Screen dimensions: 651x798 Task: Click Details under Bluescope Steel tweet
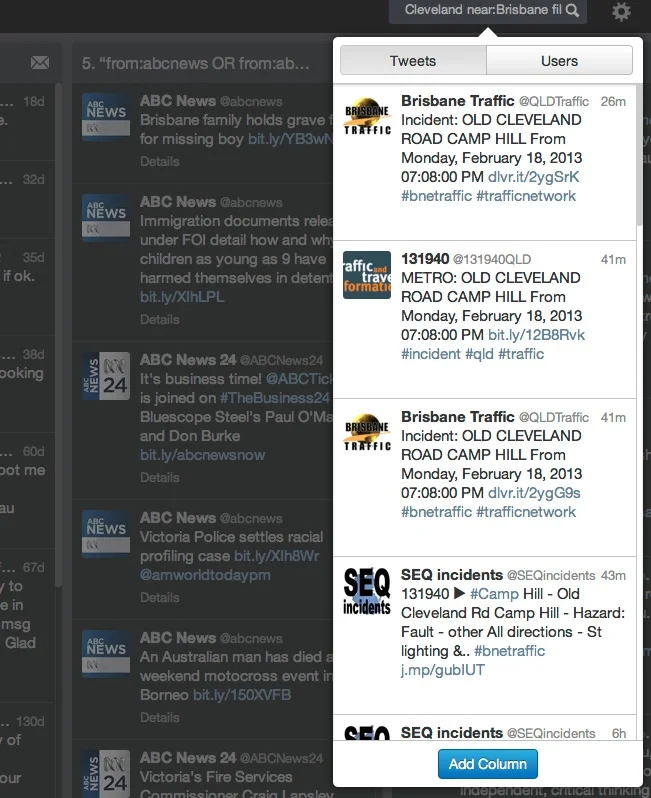click(x=160, y=477)
